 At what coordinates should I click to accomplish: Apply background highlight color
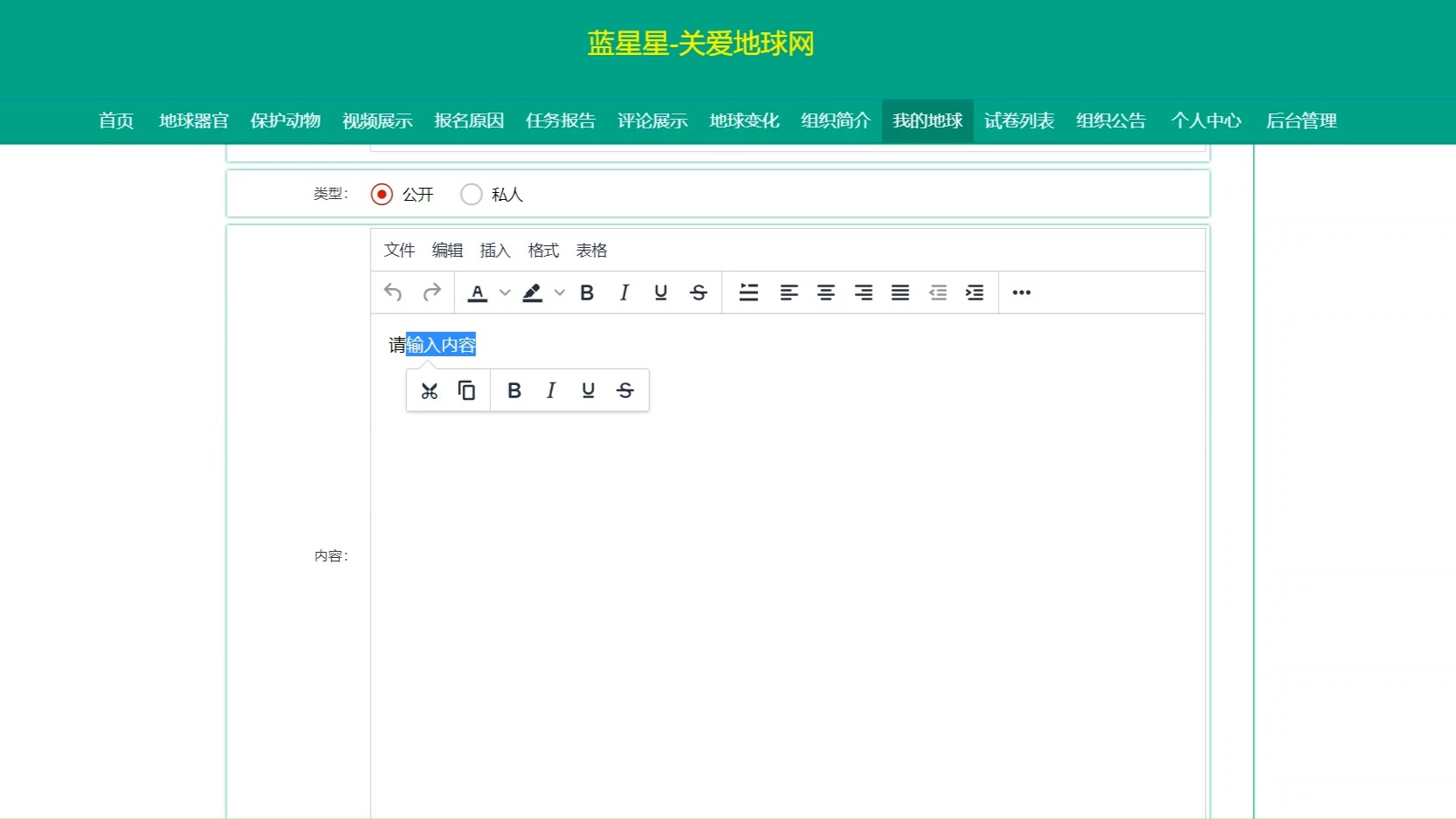[x=532, y=292]
